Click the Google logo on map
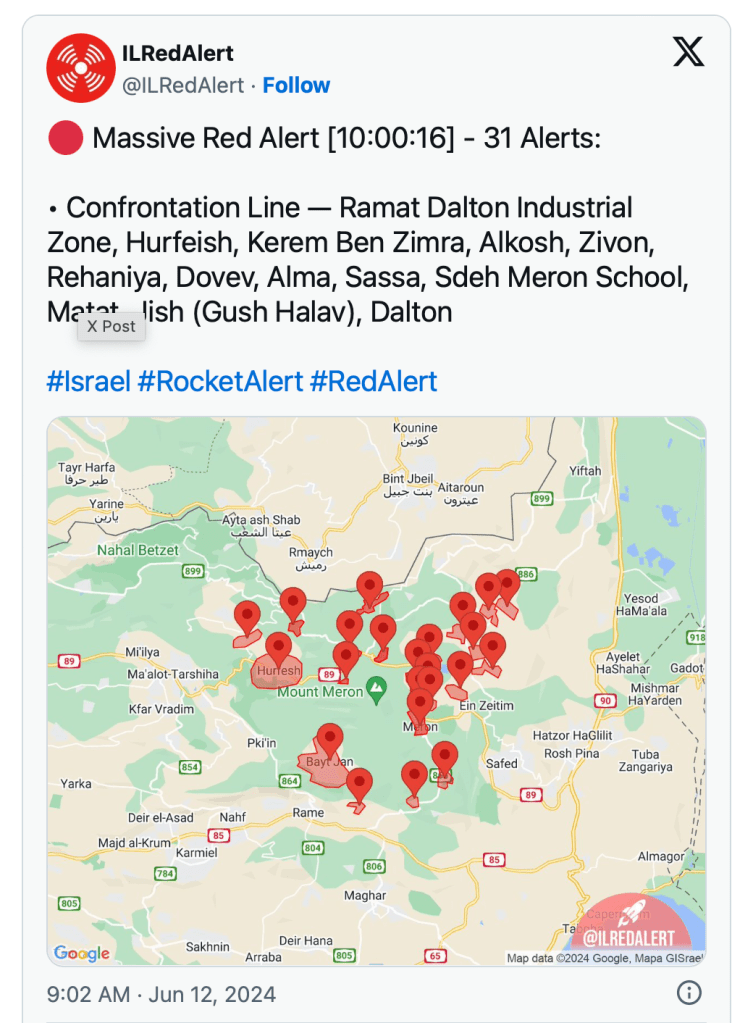 coord(82,953)
